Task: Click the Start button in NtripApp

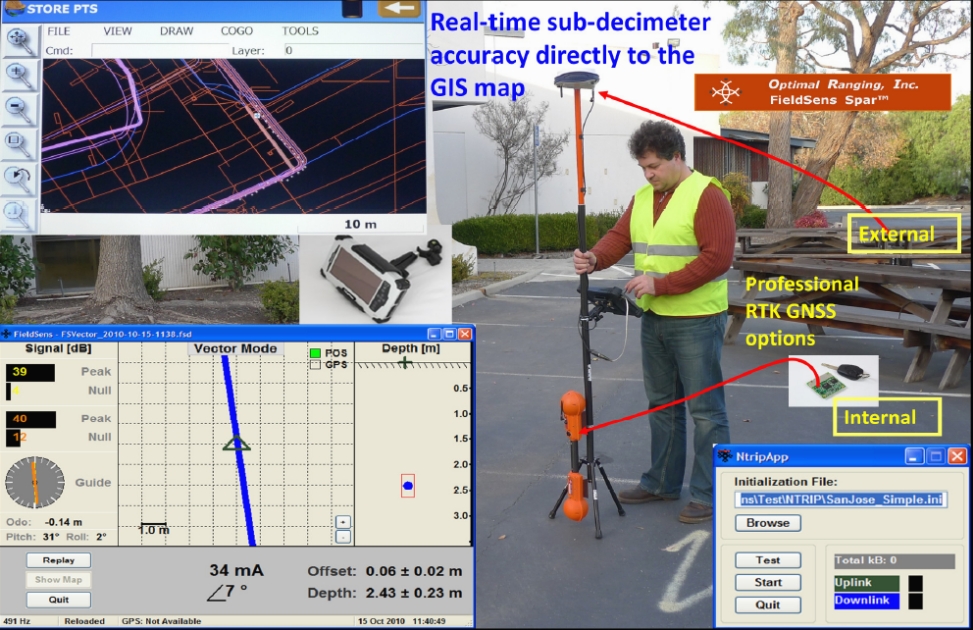Action: 768,583
